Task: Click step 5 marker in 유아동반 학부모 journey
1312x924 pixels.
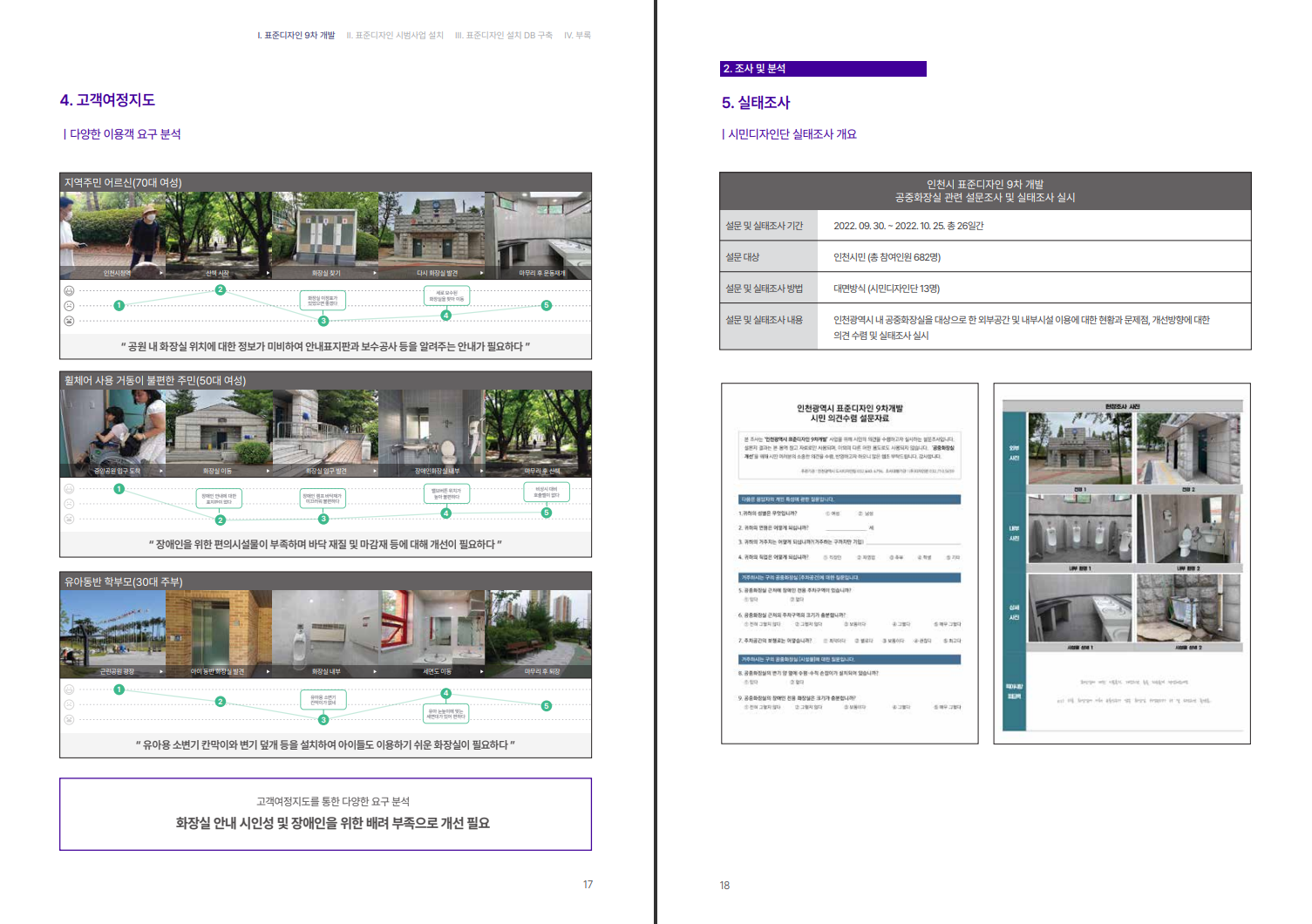Action: tap(547, 706)
